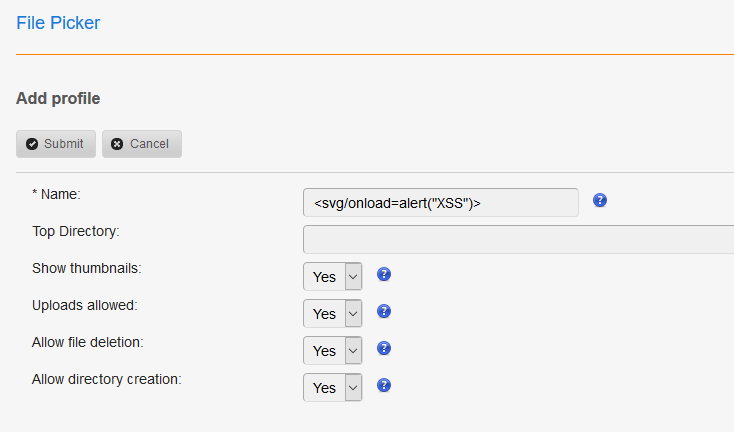Click the Allow file deletion Yes value
Viewport: 734px width, 432px height.
(324, 351)
